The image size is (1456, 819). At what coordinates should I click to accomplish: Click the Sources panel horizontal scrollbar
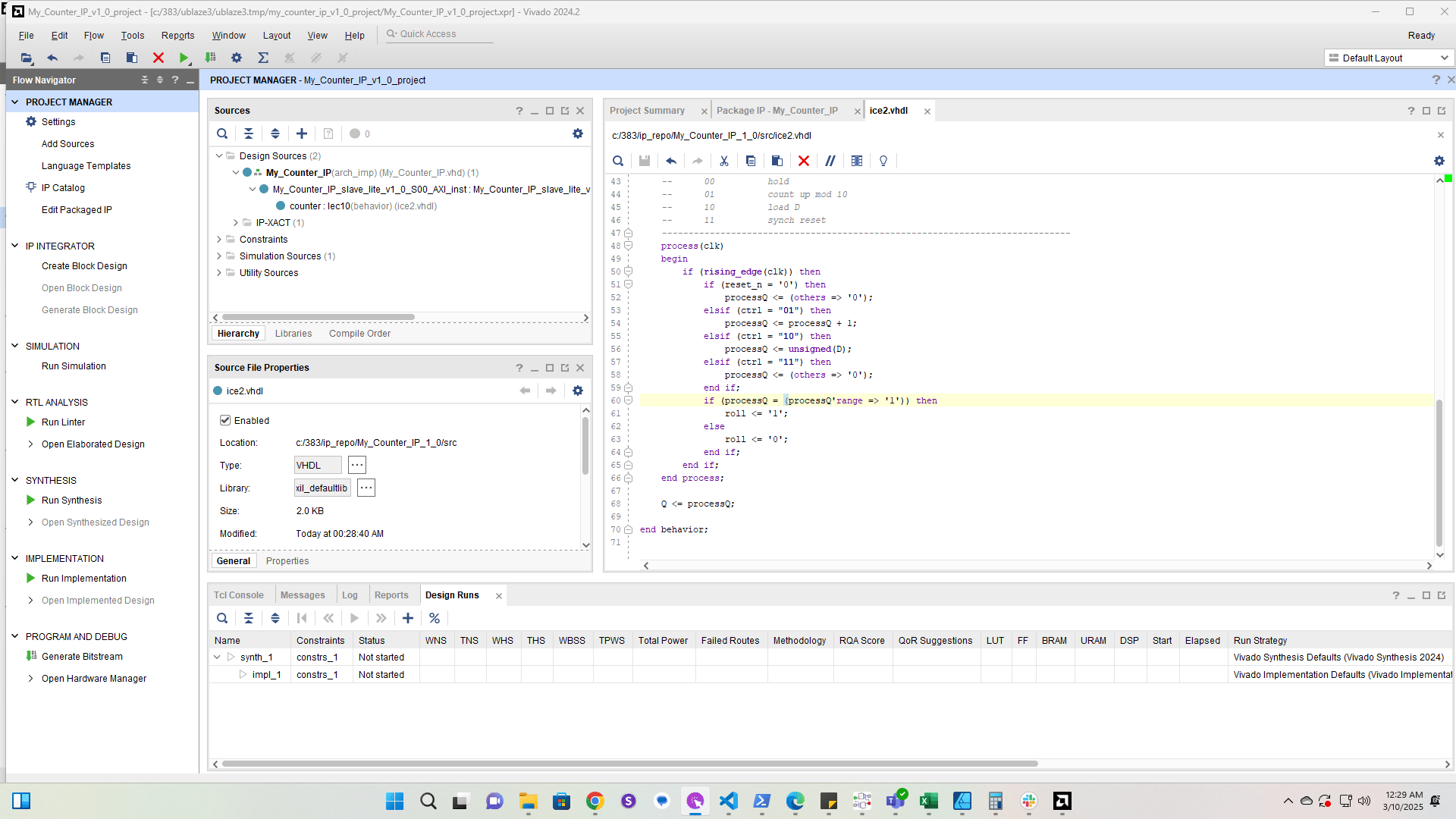[x=318, y=318]
